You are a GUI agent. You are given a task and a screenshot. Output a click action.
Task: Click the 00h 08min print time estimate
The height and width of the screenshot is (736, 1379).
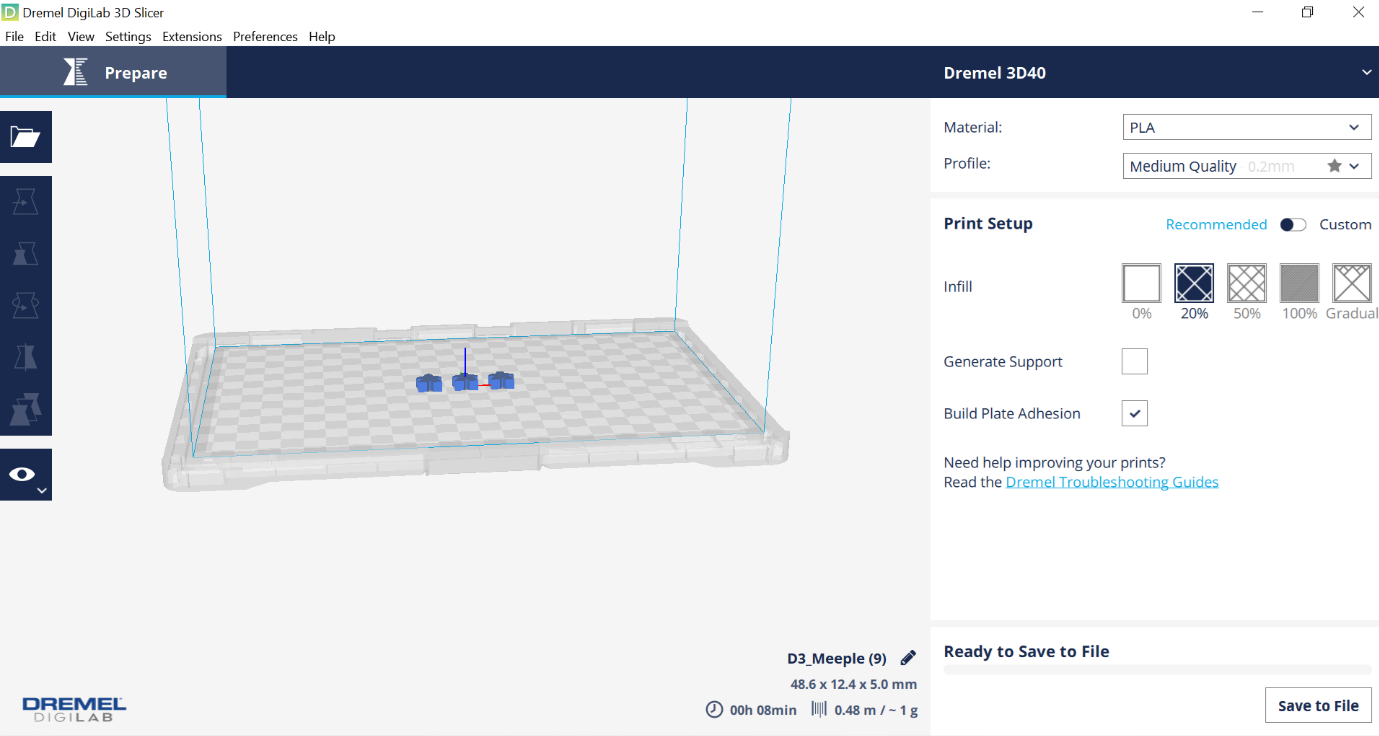(763, 710)
